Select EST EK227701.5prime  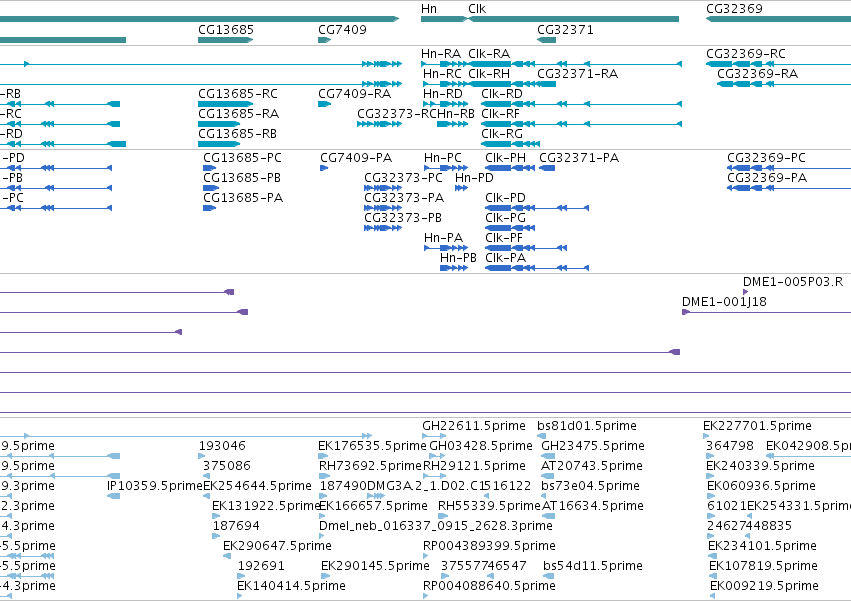point(757,426)
